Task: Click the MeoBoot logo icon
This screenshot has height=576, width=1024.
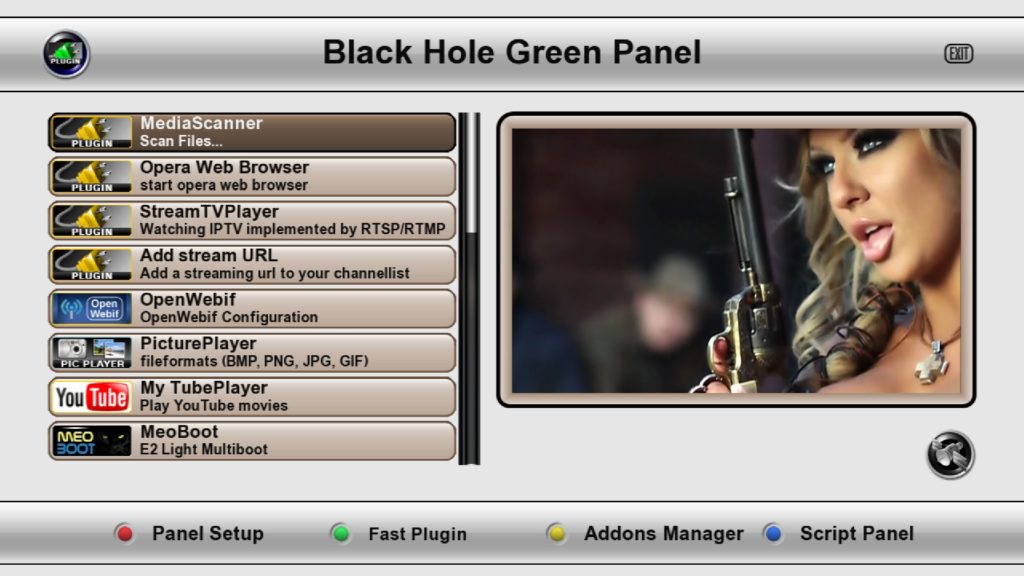Action: tap(92, 441)
